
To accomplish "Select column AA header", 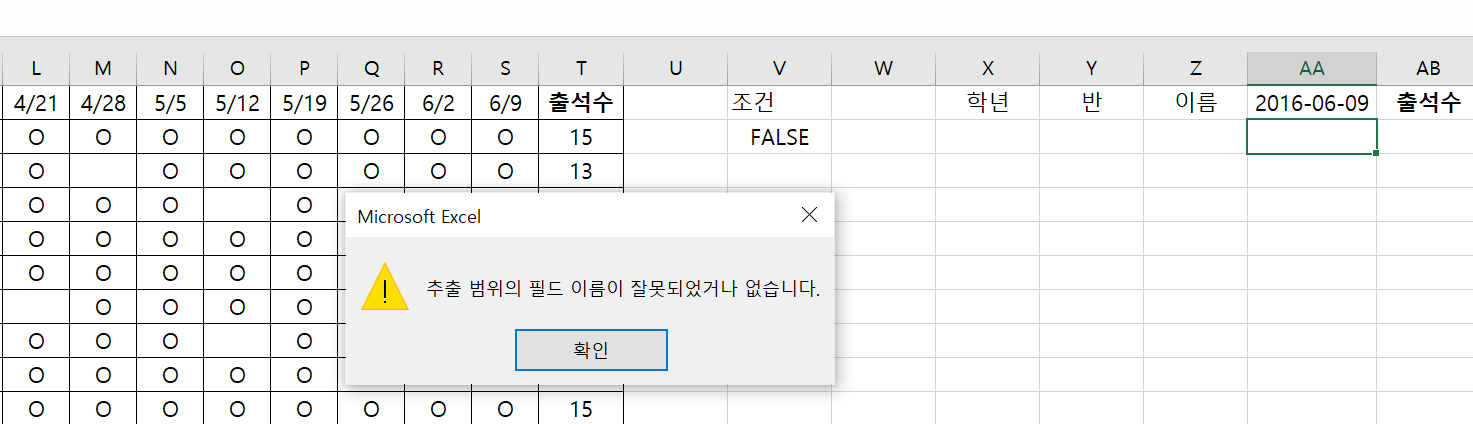I will coord(1311,68).
